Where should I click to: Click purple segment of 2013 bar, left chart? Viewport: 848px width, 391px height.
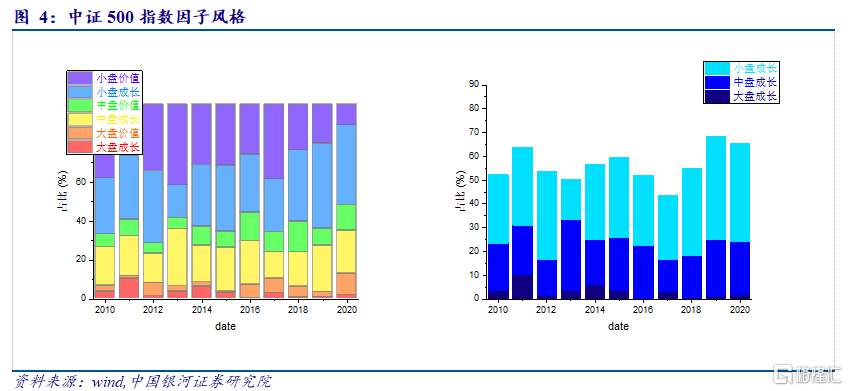[177, 144]
